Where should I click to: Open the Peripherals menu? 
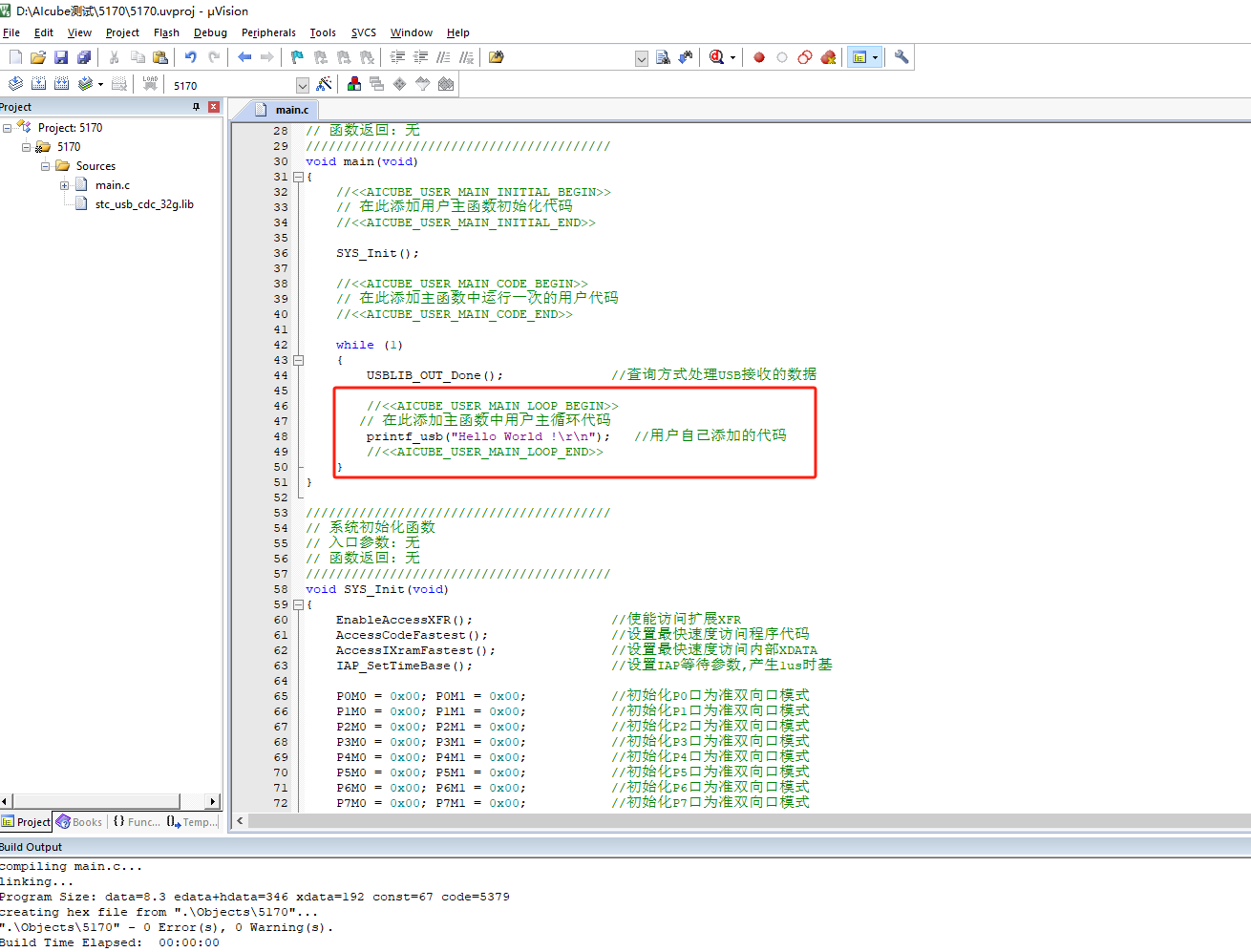pos(268,32)
